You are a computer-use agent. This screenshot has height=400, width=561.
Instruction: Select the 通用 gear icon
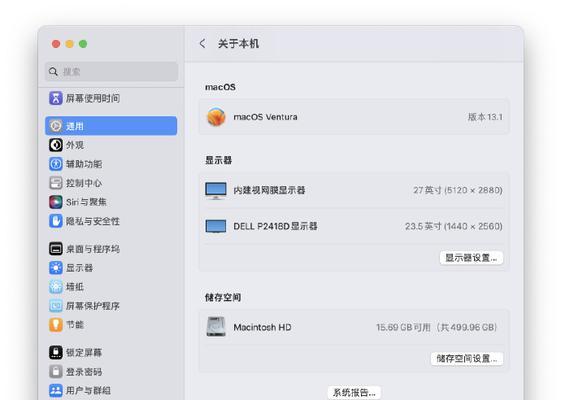[x=55, y=126]
